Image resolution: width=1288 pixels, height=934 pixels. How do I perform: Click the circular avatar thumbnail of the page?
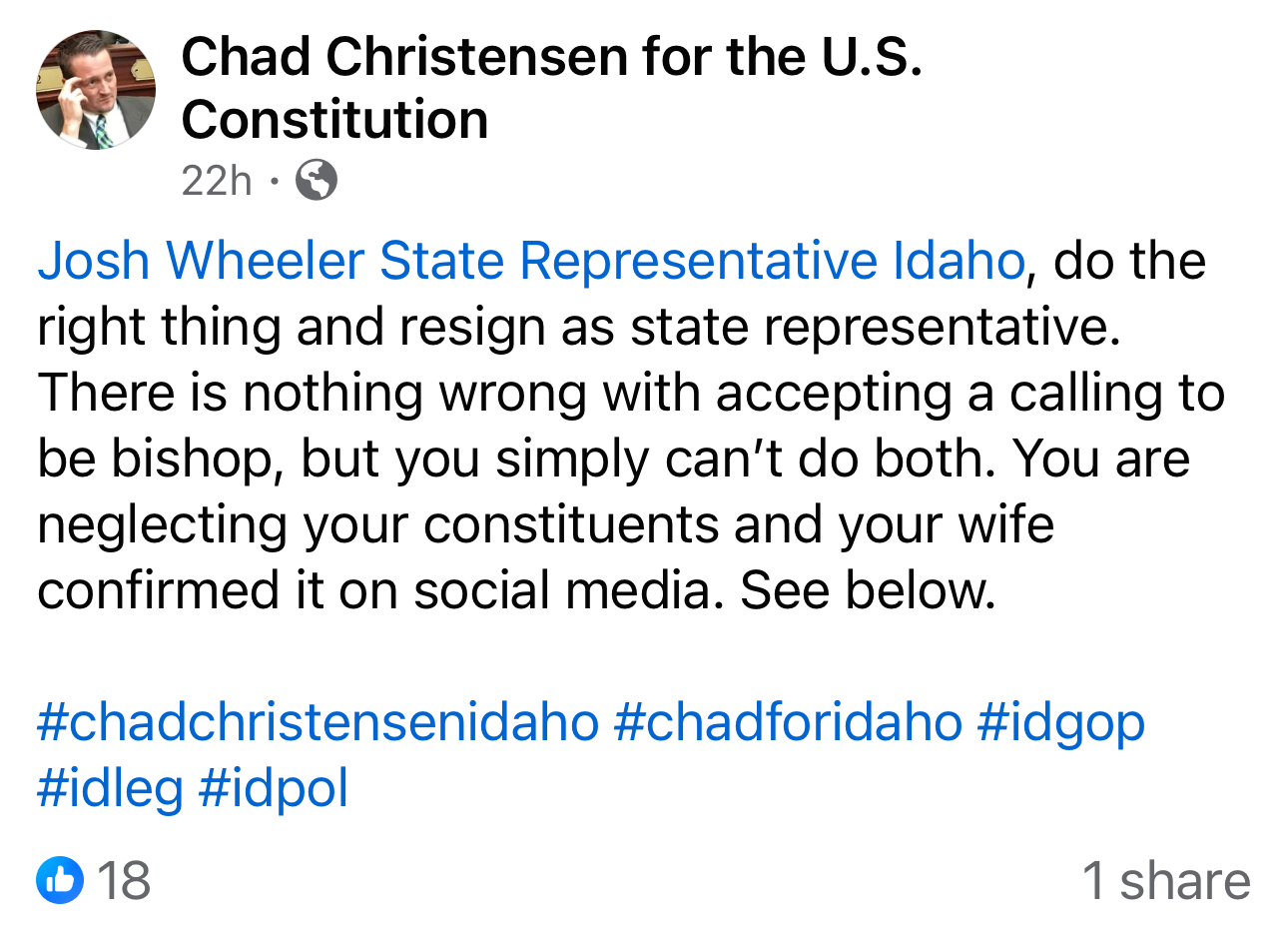(x=95, y=89)
